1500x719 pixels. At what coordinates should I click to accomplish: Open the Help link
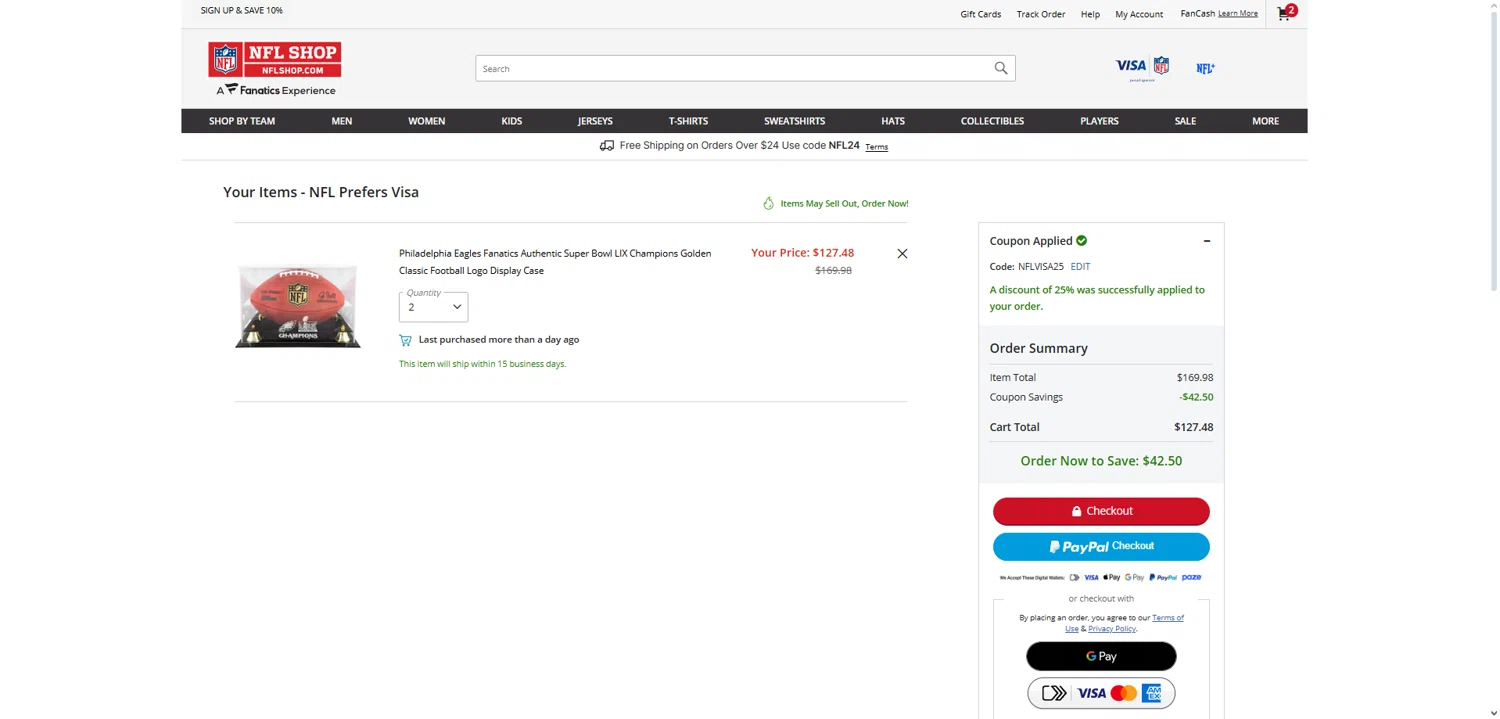[1090, 14]
